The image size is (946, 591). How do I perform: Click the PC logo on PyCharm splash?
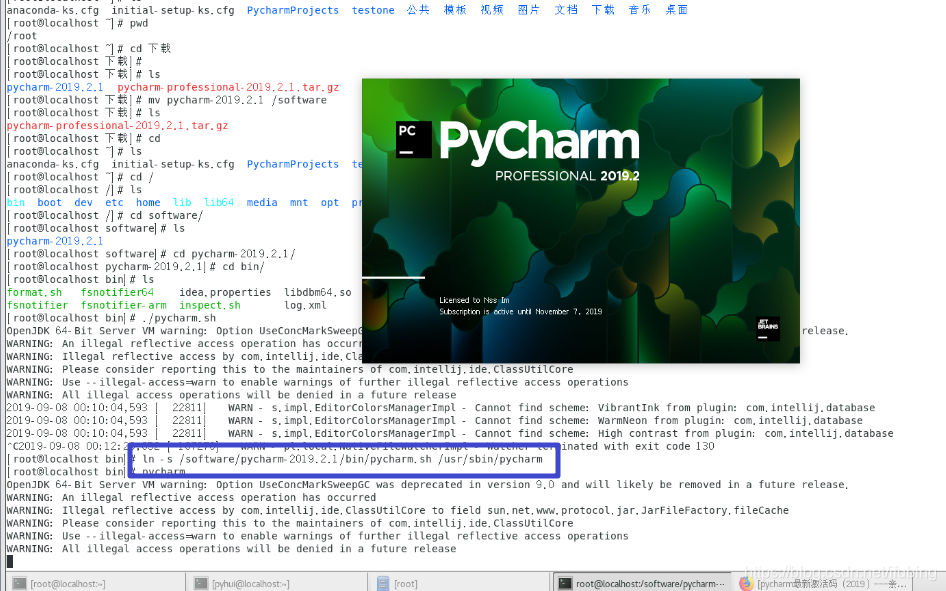[413, 140]
